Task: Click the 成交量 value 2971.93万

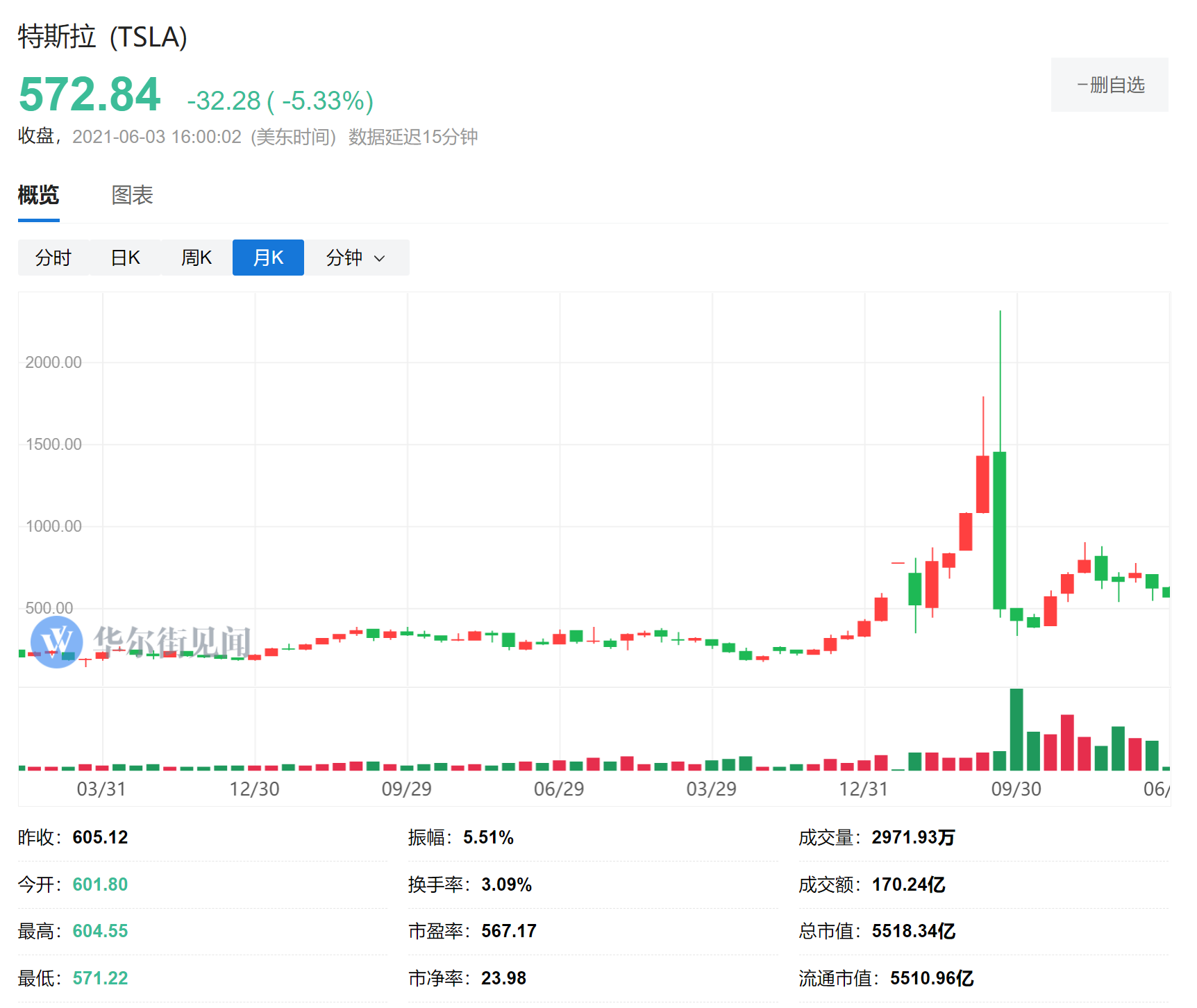Action: point(914,837)
